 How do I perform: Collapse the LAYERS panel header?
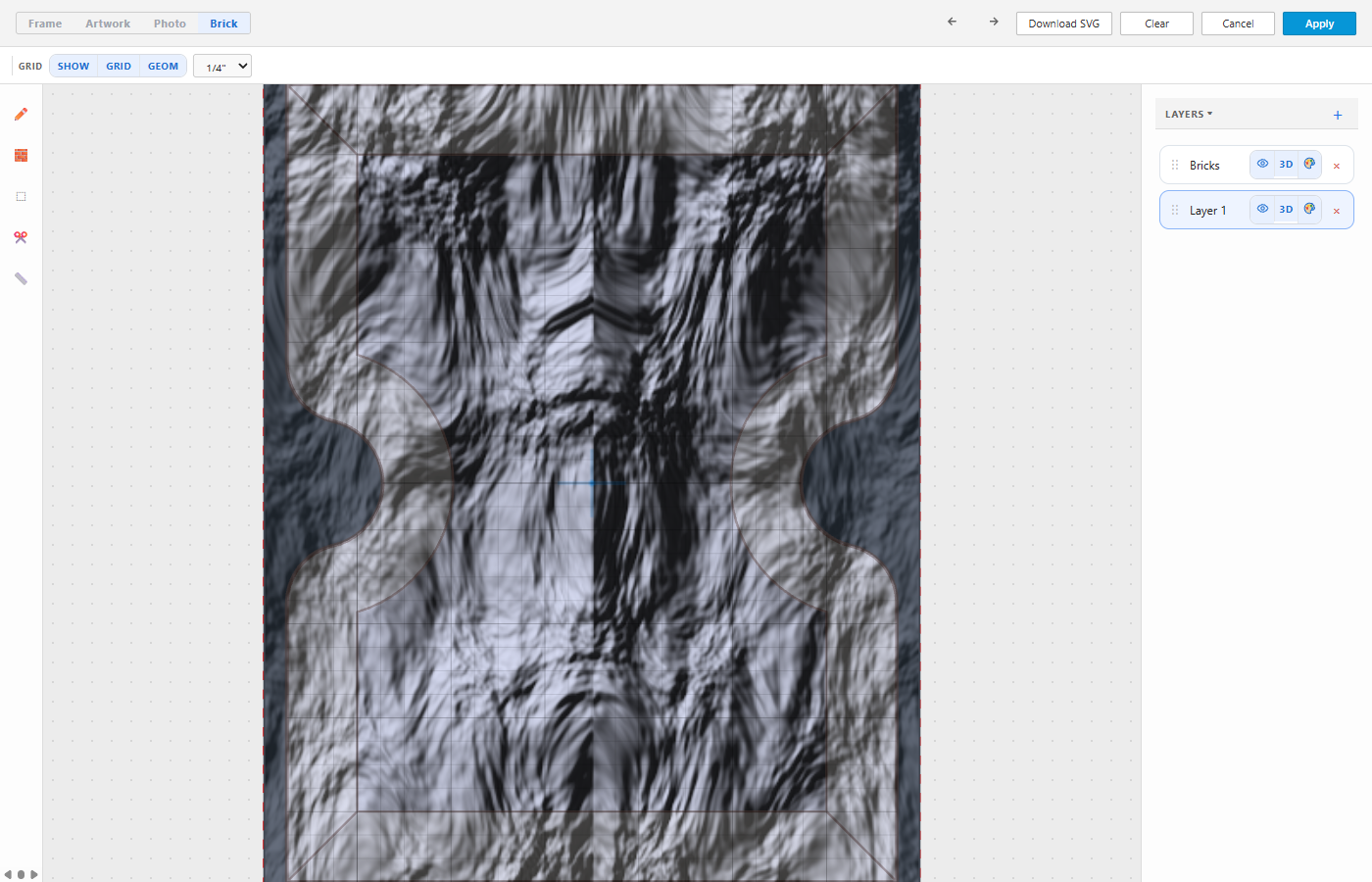point(1189,115)
